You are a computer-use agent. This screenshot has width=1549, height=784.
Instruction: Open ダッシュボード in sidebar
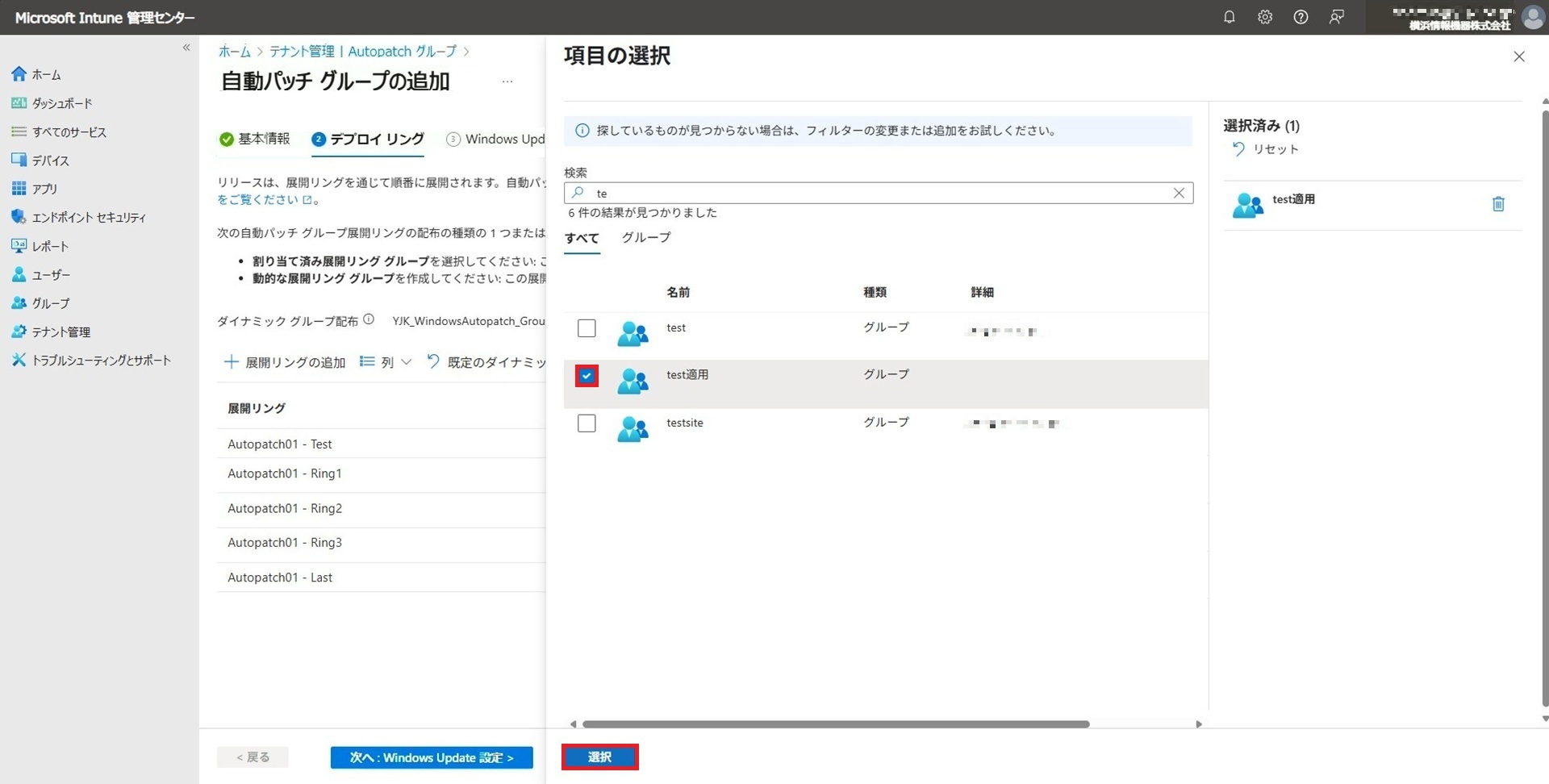coord(52,103)
